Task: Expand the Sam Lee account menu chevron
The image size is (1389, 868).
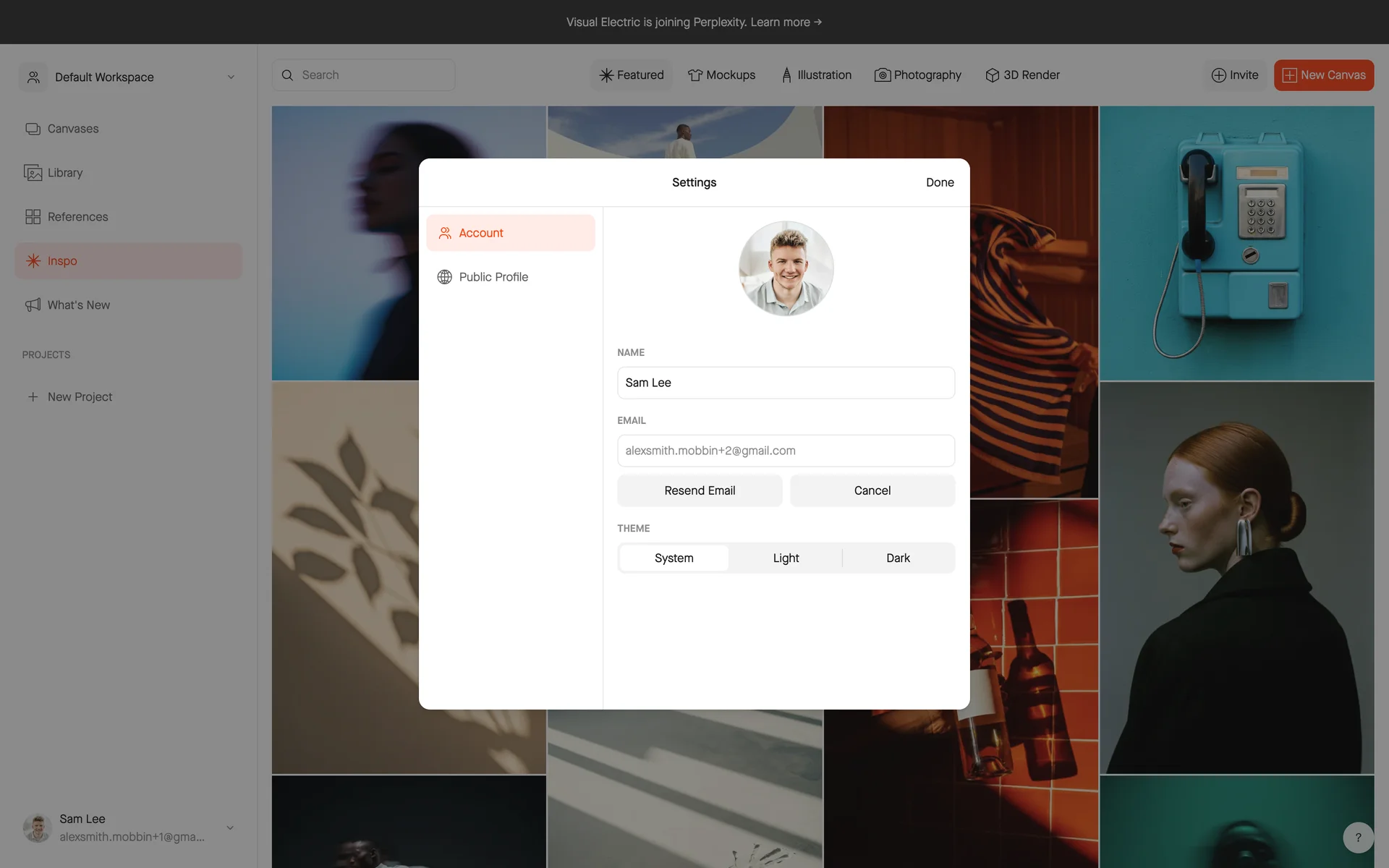Action: [x=230, y=828]
